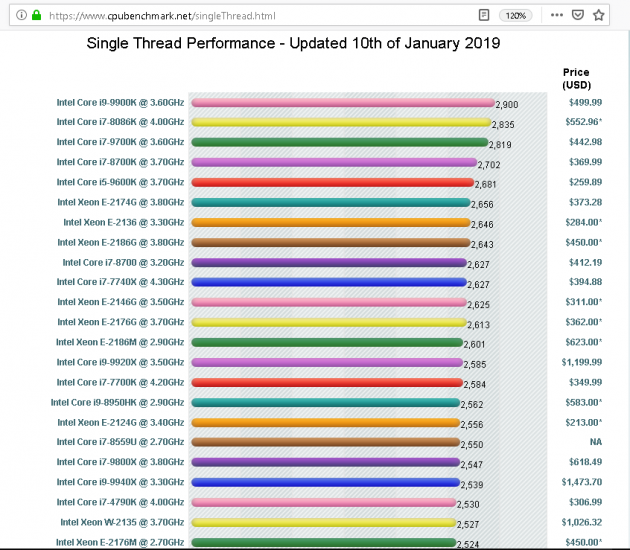This screenshot has width=630, height=550.
Task: Click the $1,199.99 price link
Action: click(582, 362)
